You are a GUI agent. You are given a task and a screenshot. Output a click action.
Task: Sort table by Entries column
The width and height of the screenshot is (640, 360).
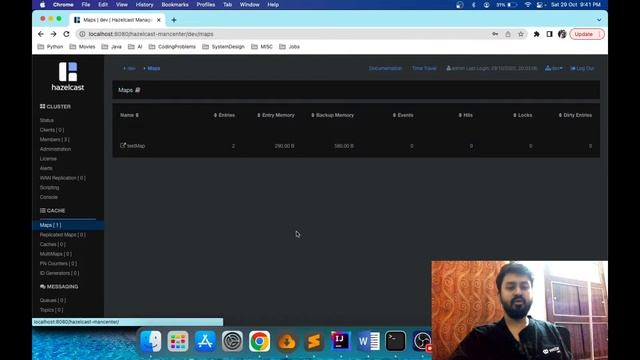pyautogui.click(x=224, y=115)
